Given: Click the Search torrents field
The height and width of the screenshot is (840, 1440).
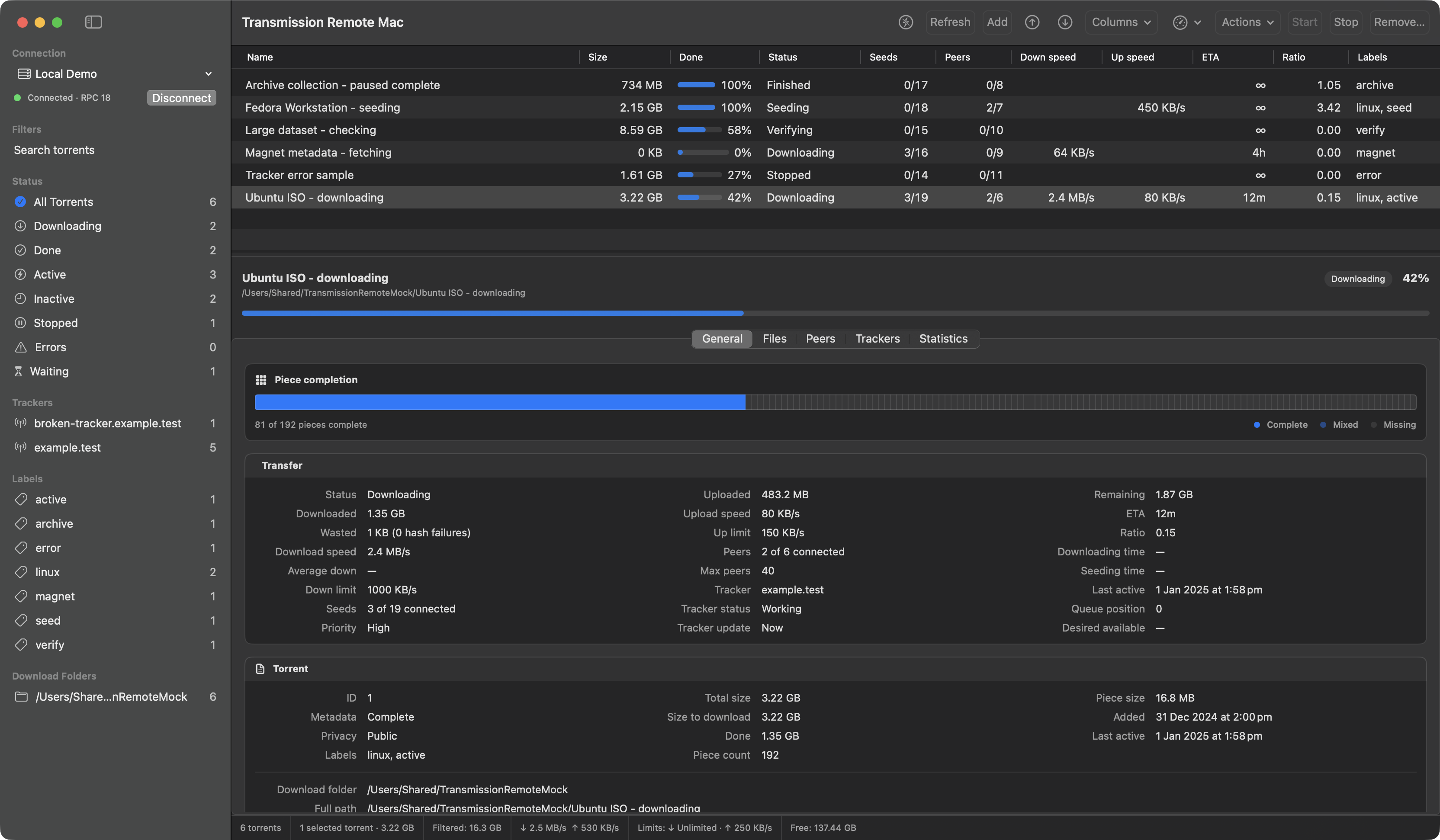Looking at the screenshot, I should point(115,150).
